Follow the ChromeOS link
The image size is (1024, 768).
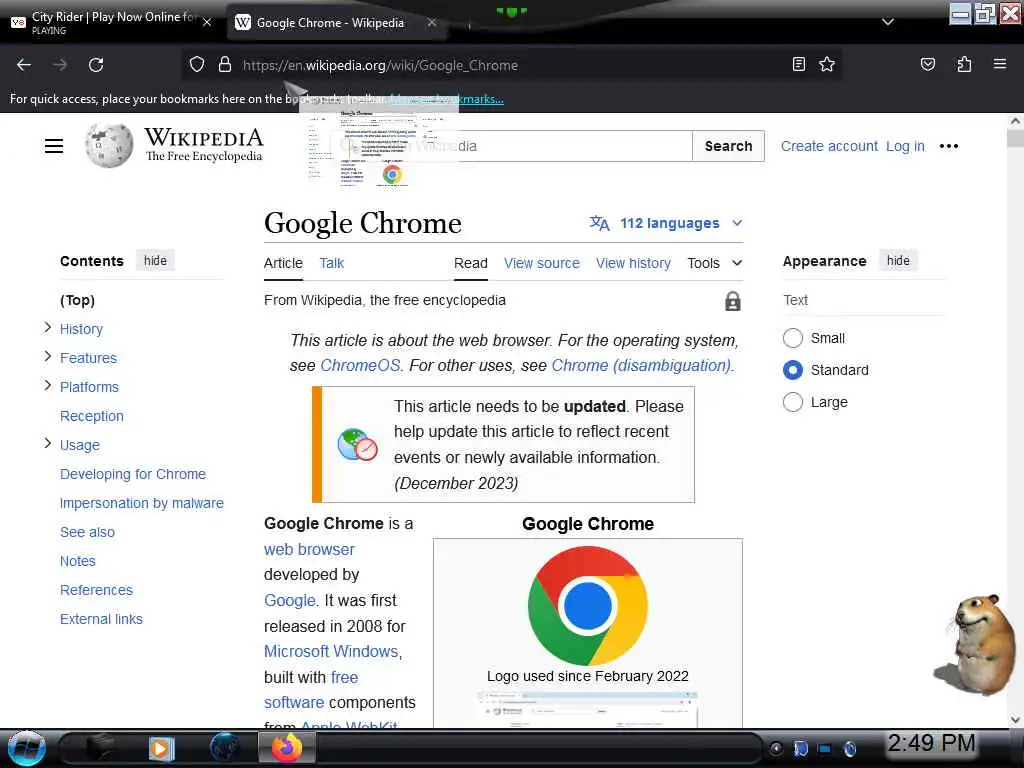[360, 366]
